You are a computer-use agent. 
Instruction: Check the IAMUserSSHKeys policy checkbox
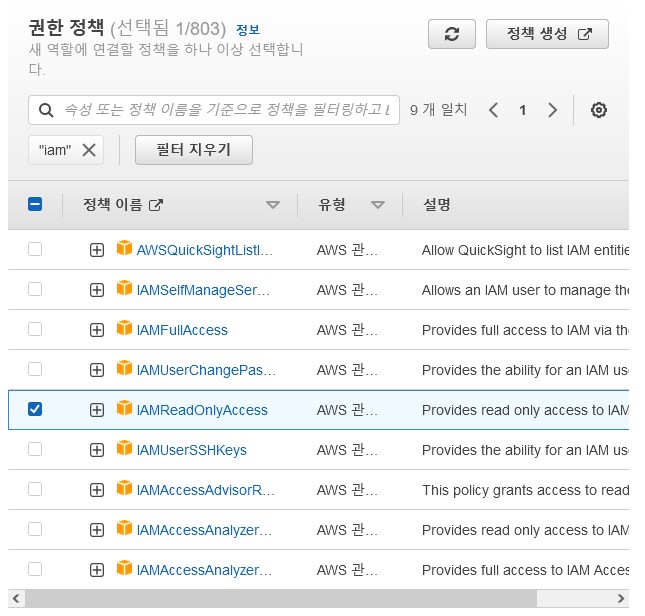35,449
